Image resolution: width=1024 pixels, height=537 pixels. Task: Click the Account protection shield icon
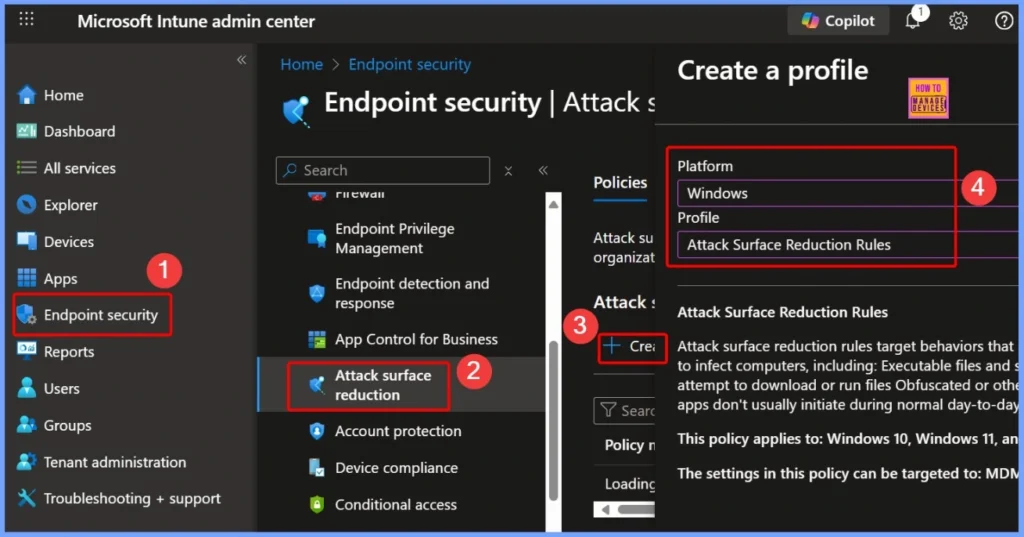pyautogui.click(x=317, y=431)
